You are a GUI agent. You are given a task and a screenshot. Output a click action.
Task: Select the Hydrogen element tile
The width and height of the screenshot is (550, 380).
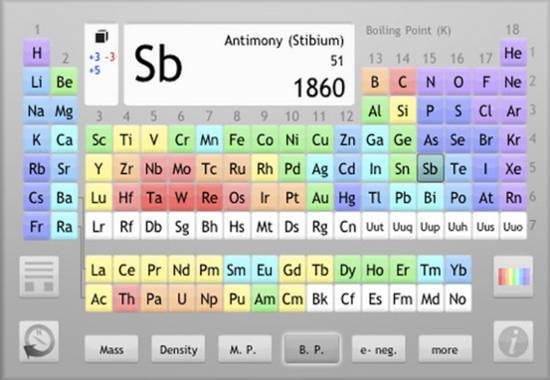pos(36,53)
